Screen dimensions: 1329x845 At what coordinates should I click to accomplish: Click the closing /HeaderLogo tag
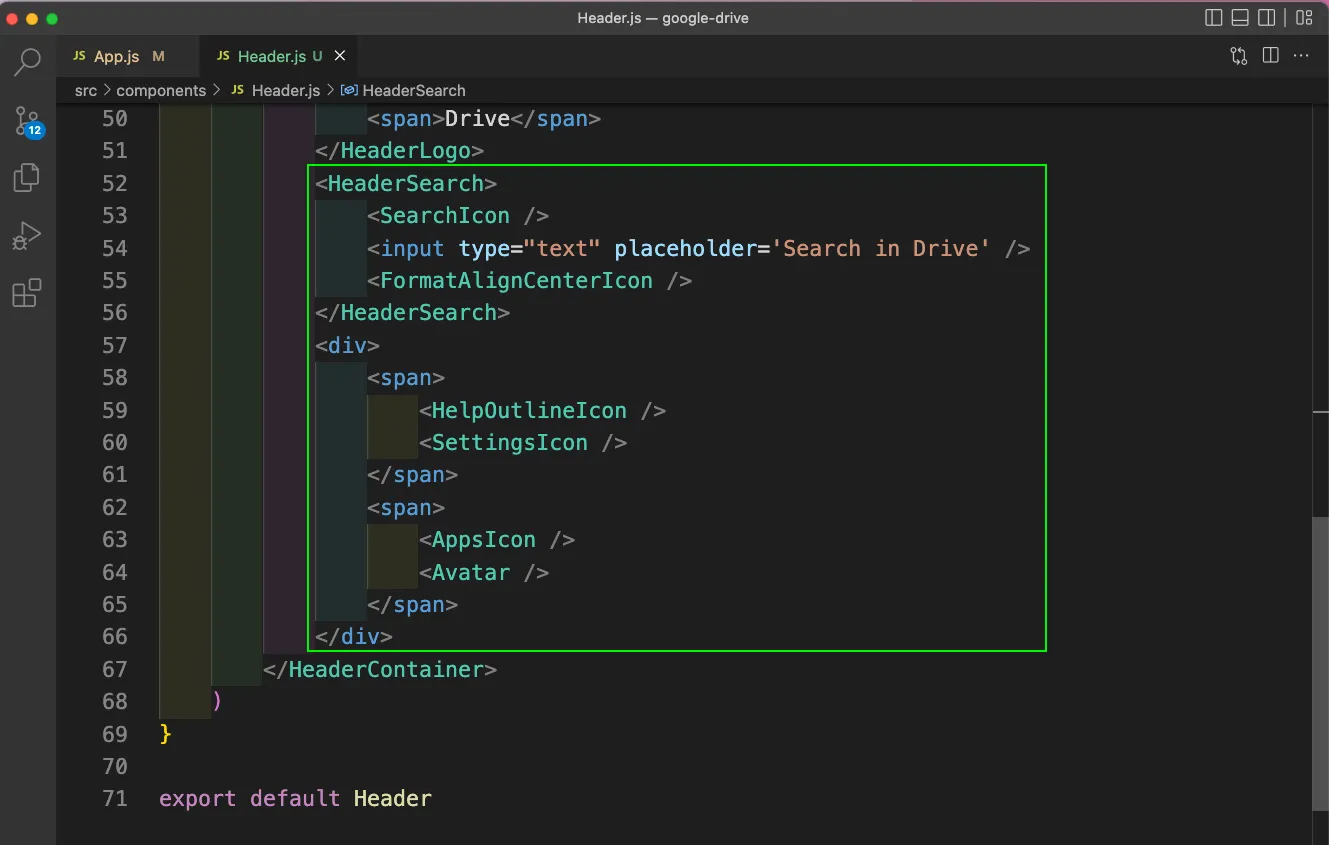[399, 151]
